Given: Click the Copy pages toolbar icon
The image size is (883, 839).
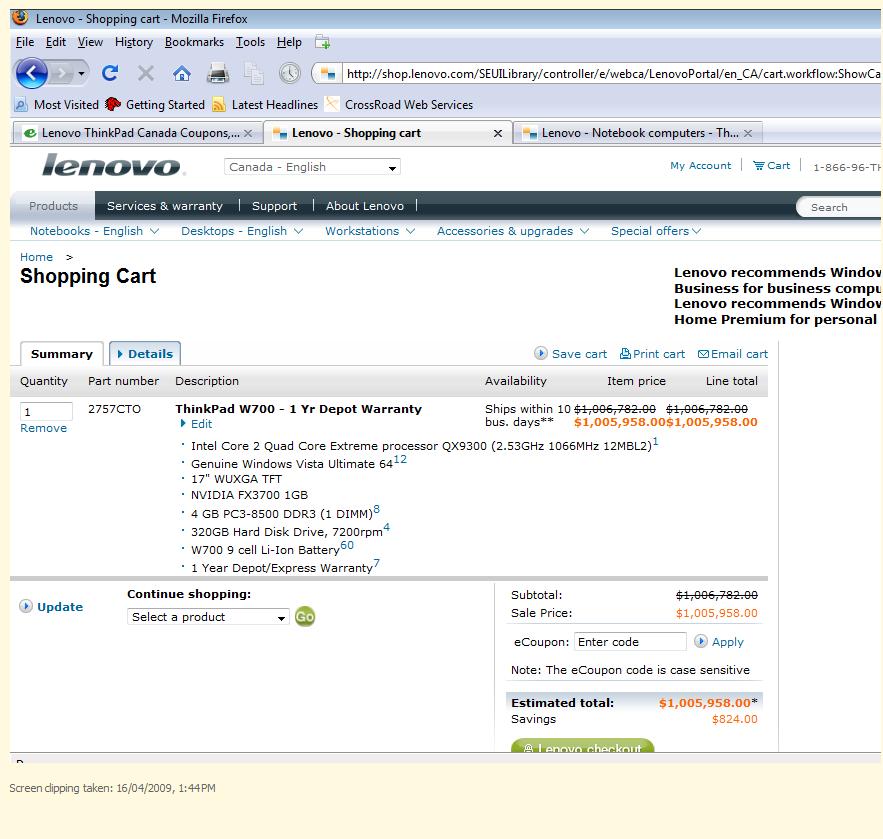Looking at the screenshot, I should 253,74.
